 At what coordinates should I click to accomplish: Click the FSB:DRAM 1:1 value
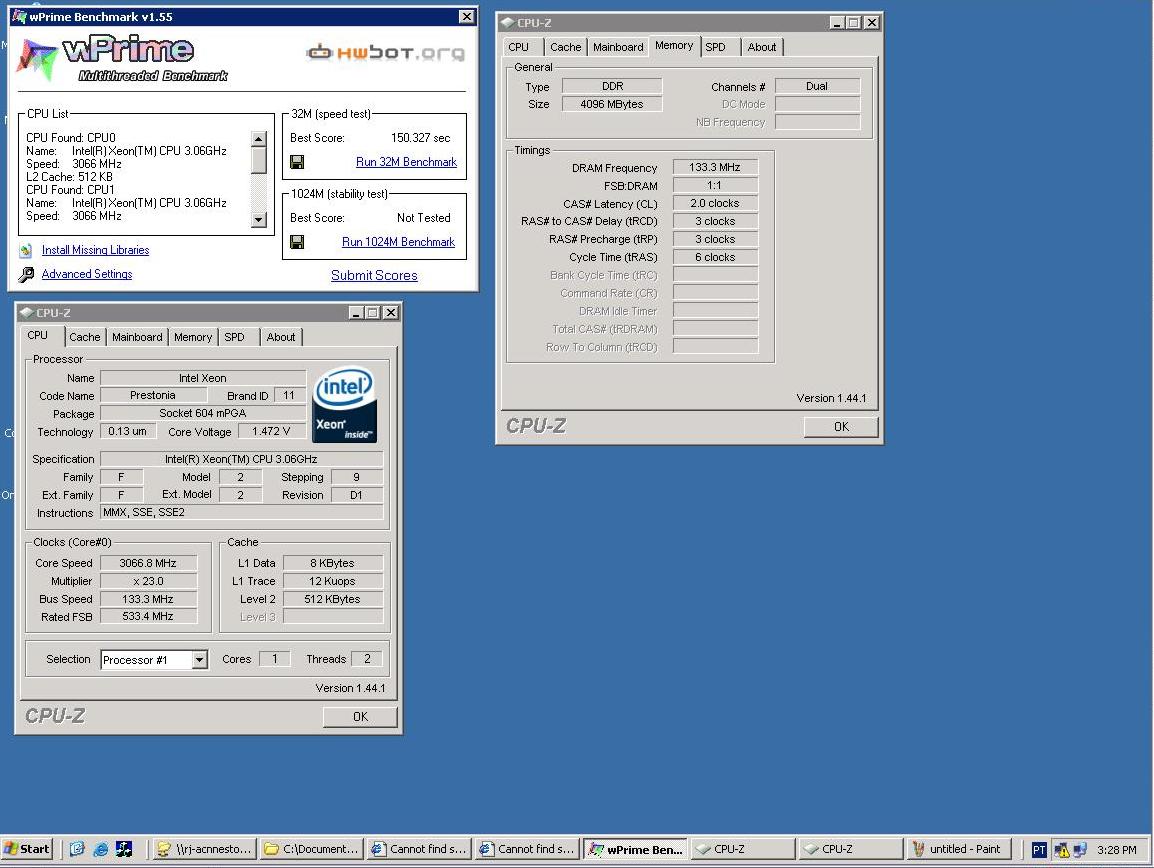coord(715,186)
